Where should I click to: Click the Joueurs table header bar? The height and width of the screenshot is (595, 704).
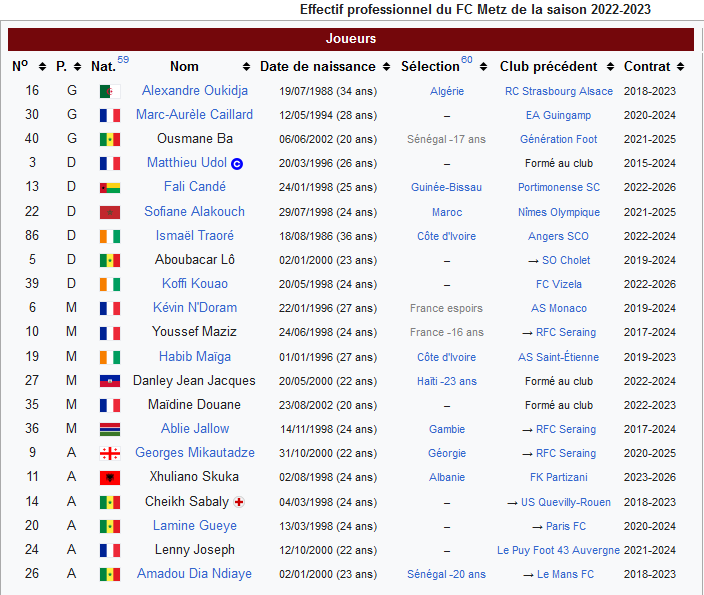tap(351, 39)
